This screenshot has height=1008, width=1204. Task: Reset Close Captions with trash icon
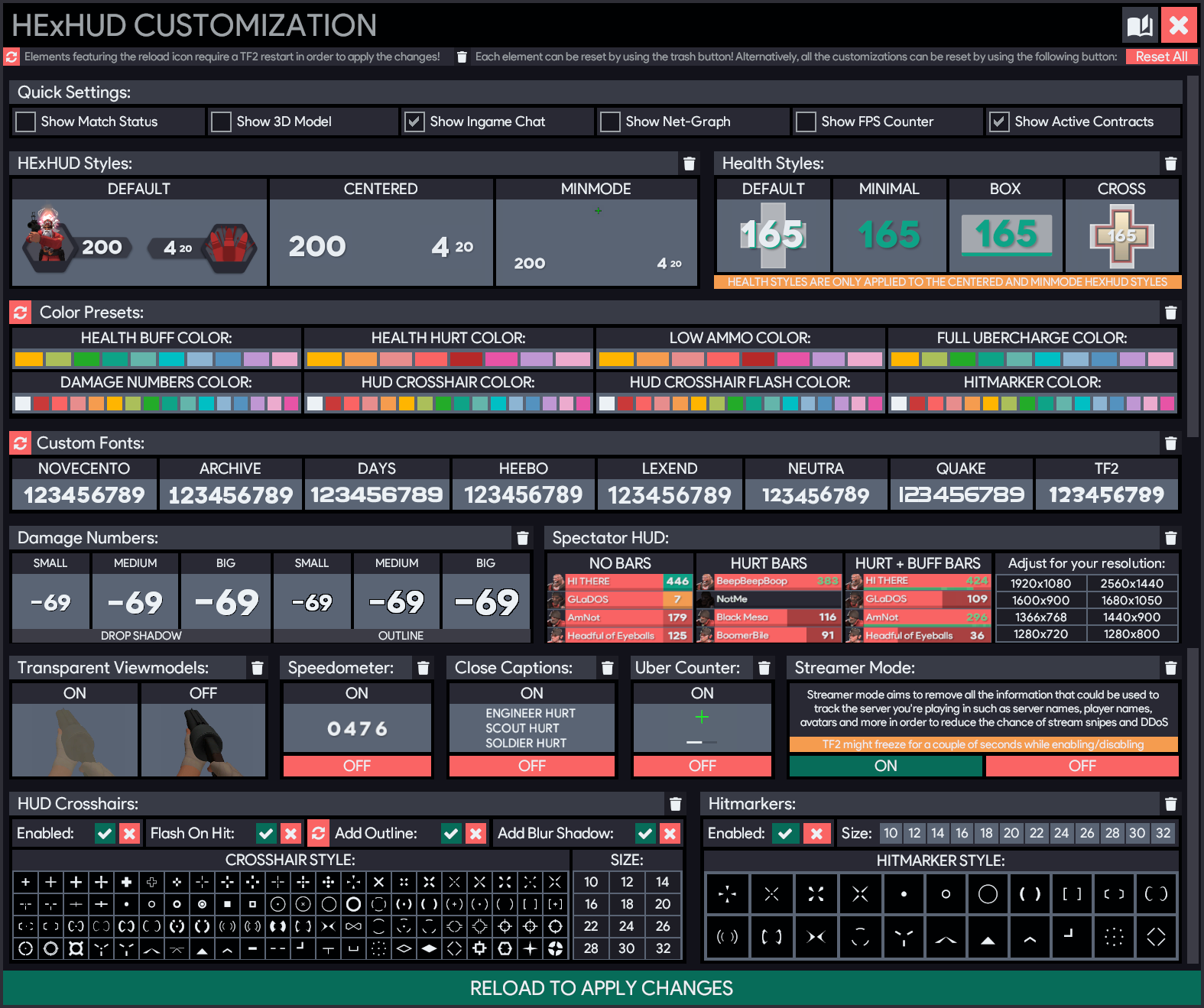click(x=607, y=668)
